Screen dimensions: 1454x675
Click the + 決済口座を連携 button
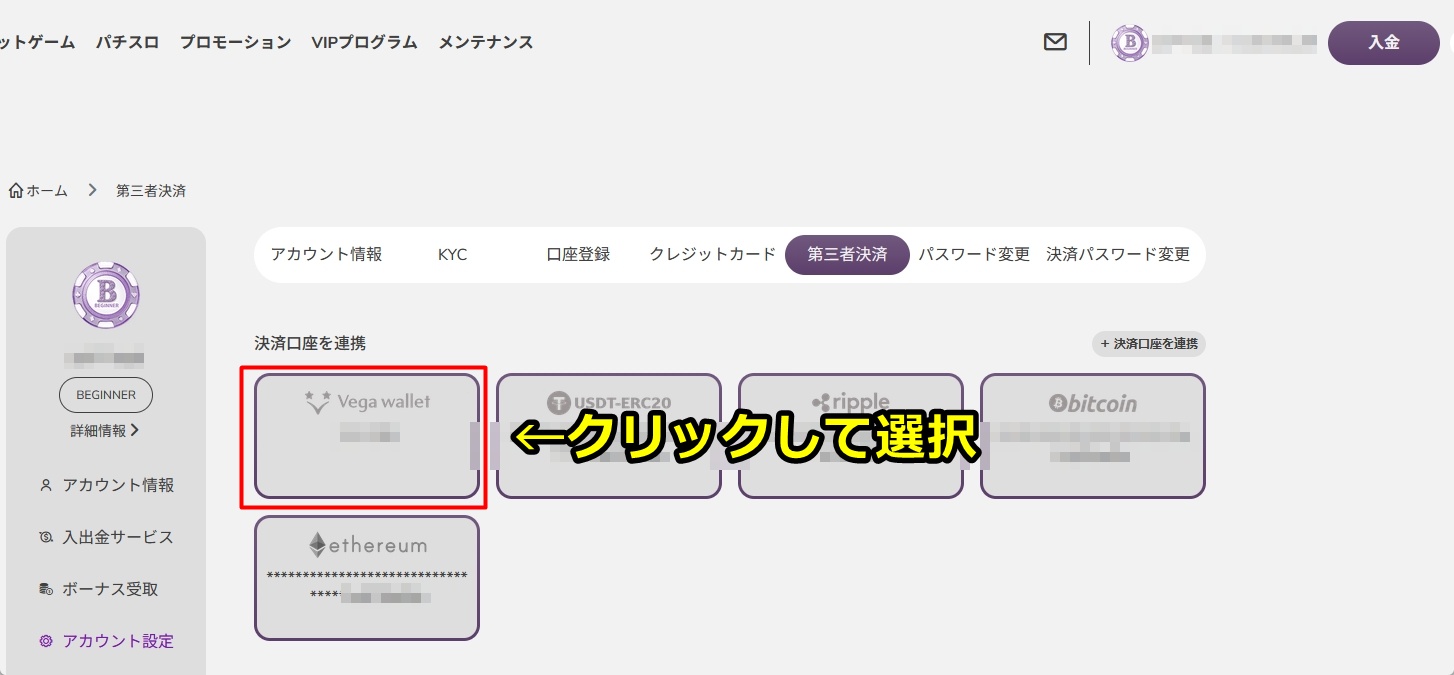[x=1149, y=344]
